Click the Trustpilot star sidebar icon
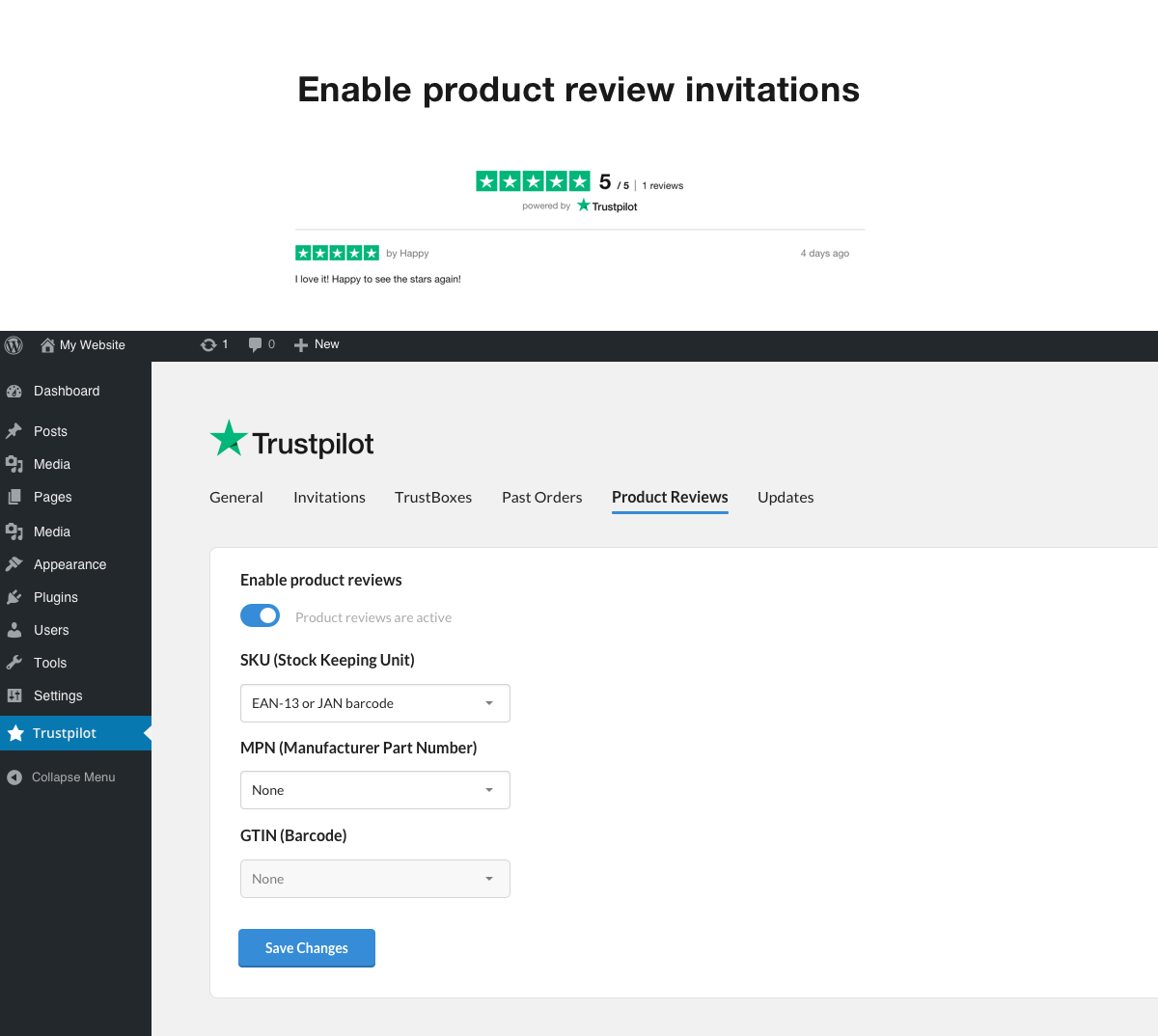 point(15,733)
